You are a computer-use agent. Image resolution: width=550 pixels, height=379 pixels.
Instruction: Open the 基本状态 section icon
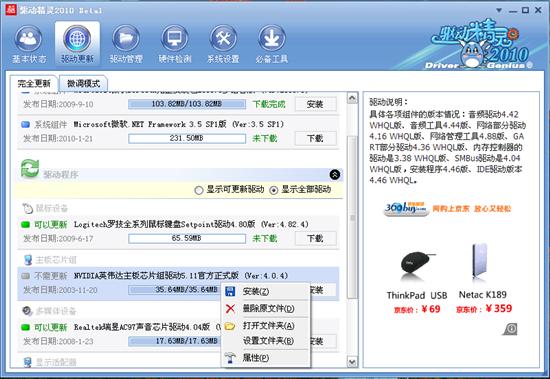point(28,39)
